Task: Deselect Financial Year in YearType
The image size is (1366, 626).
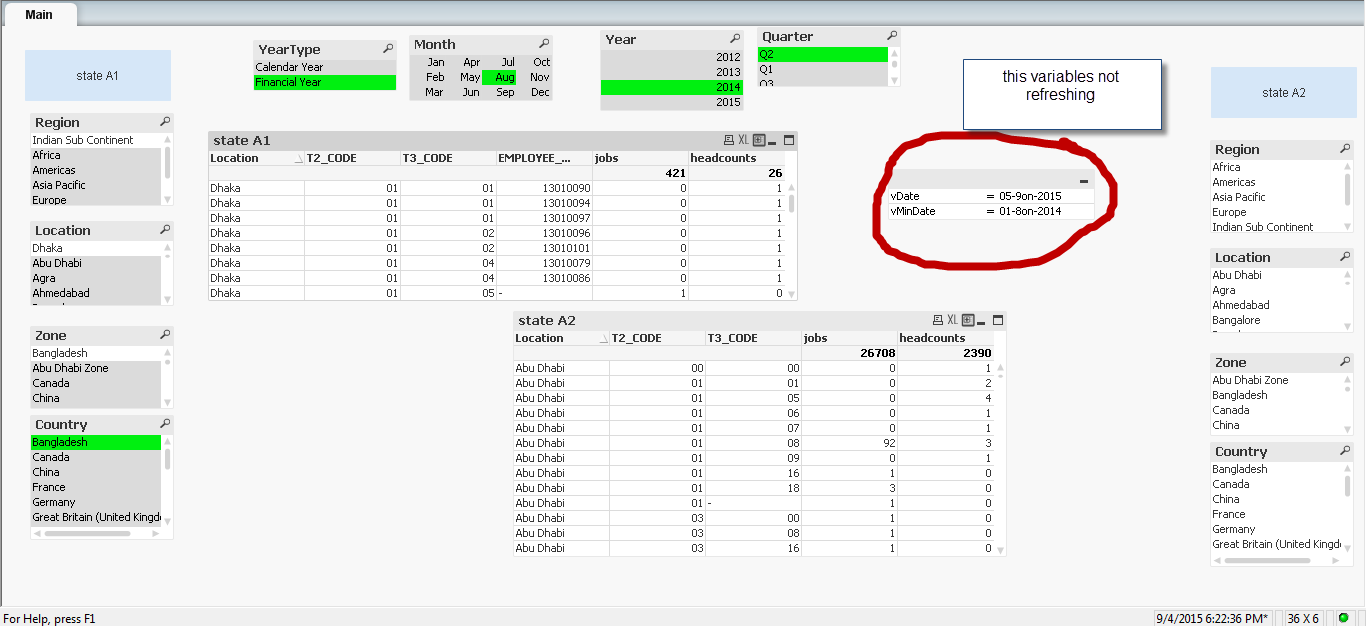Action: 325,82
